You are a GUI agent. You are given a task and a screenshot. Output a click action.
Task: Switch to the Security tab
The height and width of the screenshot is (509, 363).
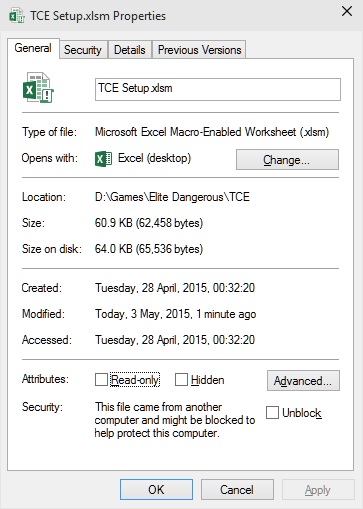(83, 50)
